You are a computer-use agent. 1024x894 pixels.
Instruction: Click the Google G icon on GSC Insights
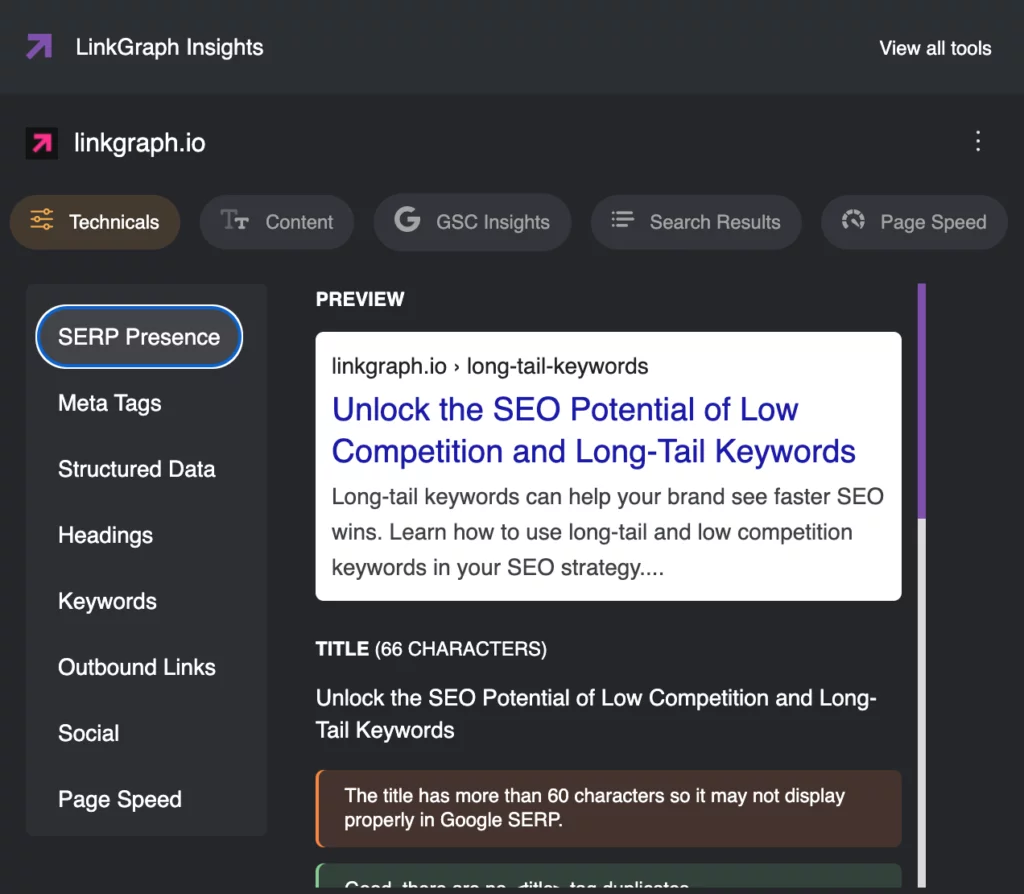[x=406, y=222]
